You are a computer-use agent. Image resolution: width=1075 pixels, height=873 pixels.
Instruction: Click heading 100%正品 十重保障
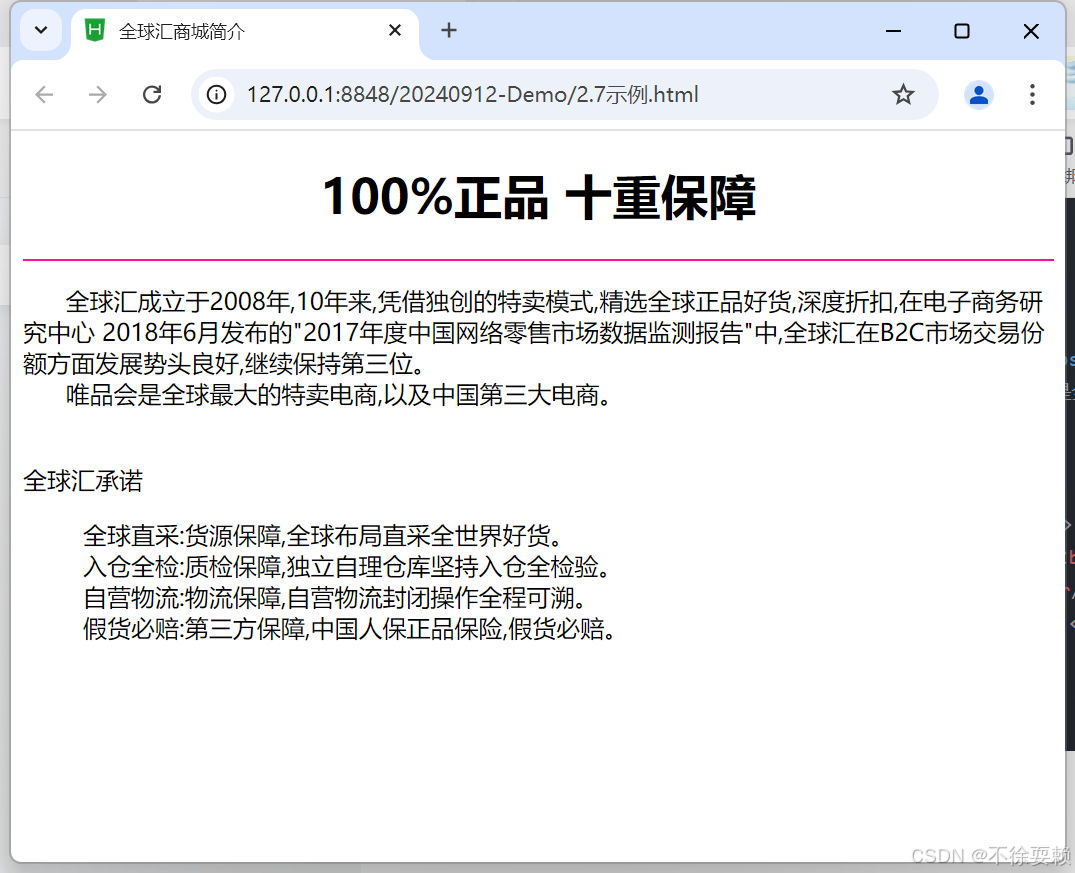(x=539, y=198)
